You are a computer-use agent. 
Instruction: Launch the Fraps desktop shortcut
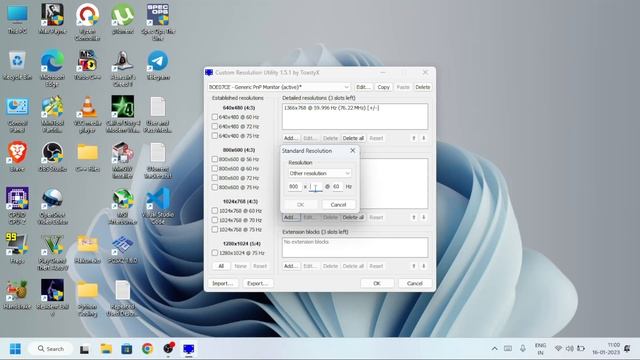[x=17, y=248]
